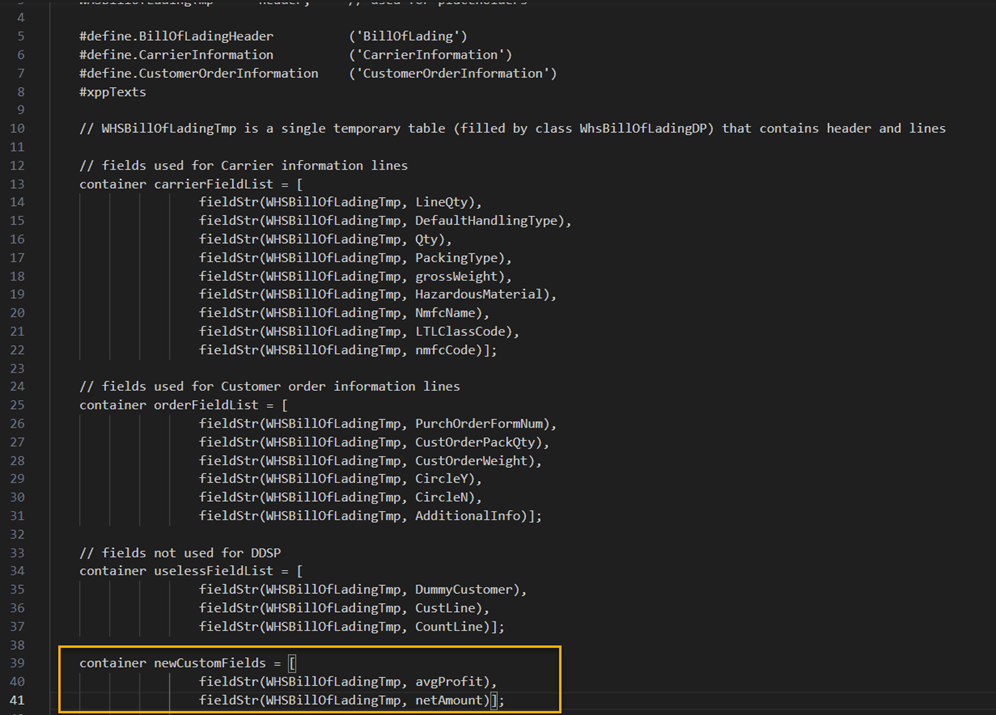Click the #xppTexts macro line
This screenshot has height=715, width=996.
113,92
